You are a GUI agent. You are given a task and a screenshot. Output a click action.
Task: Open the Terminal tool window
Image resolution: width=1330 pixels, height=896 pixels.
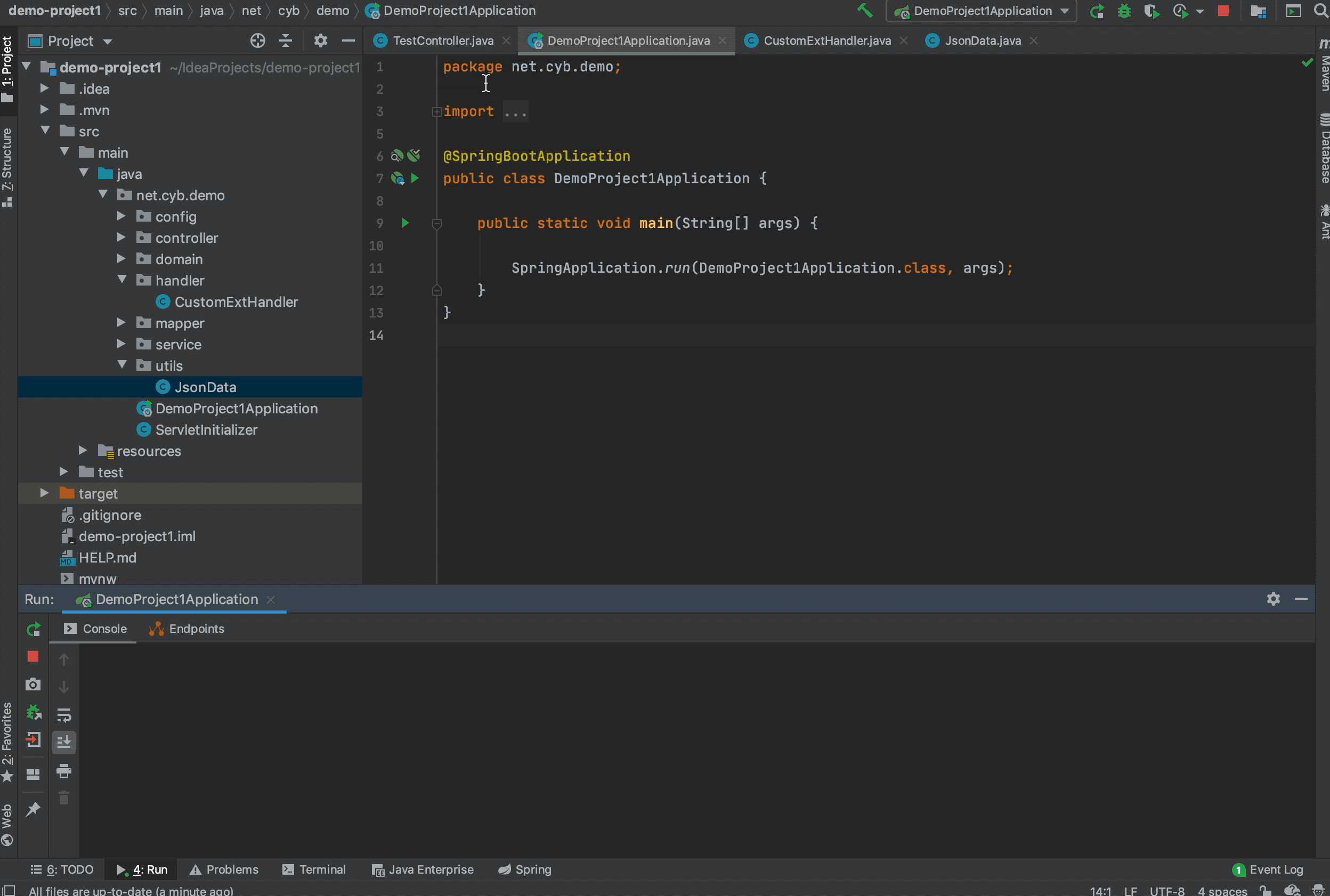click(314, 869)
